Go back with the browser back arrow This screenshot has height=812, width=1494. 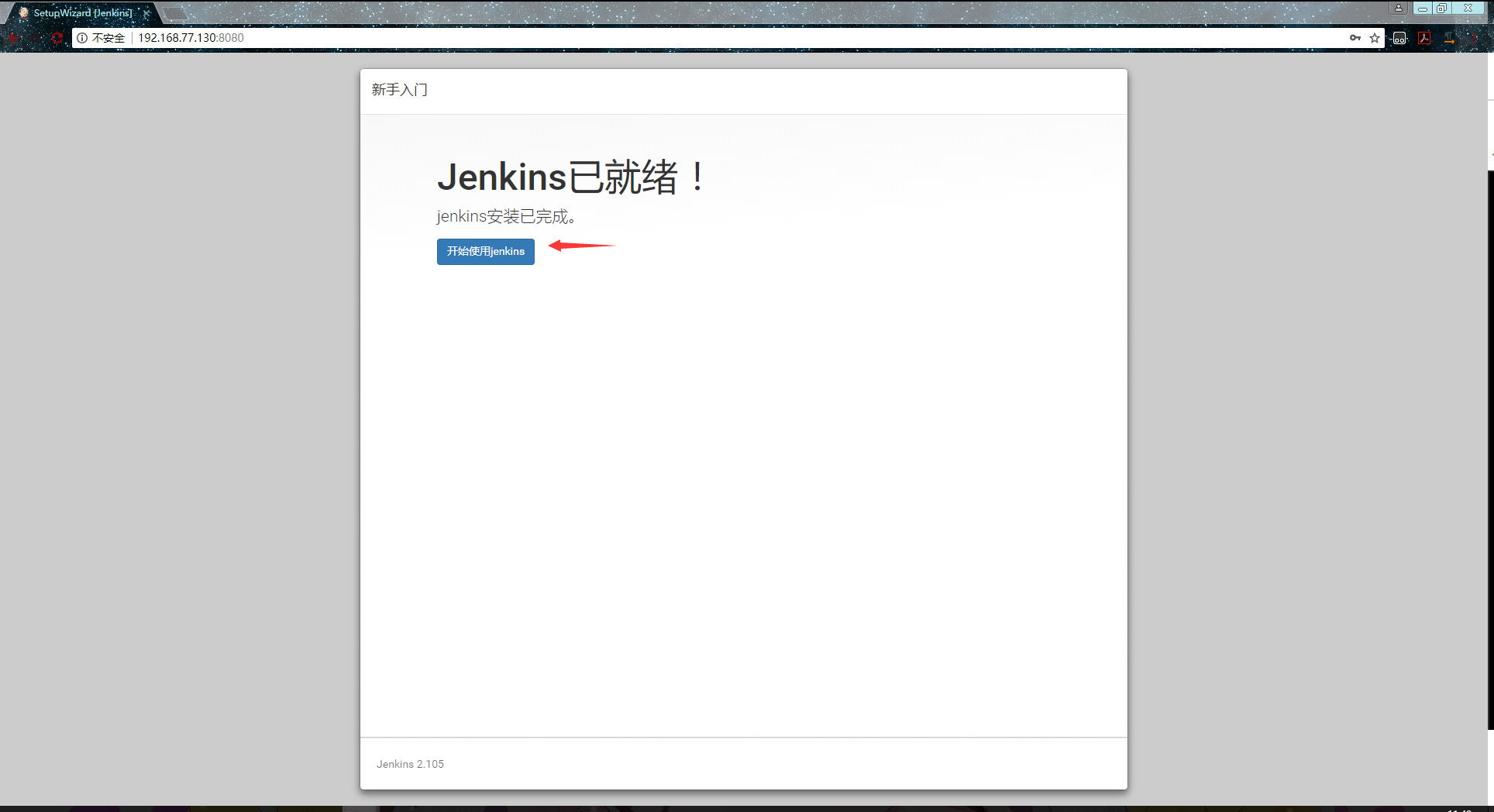point(14,38)
